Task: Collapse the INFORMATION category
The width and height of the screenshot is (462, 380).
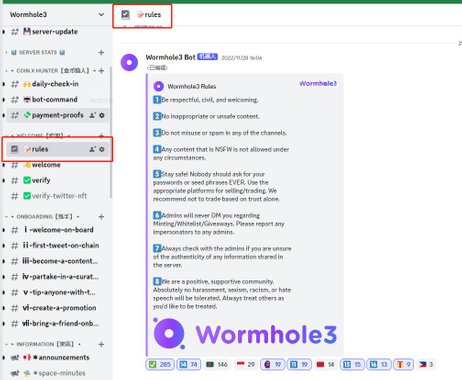Action: pyautogui.click(x=43, y=344)
